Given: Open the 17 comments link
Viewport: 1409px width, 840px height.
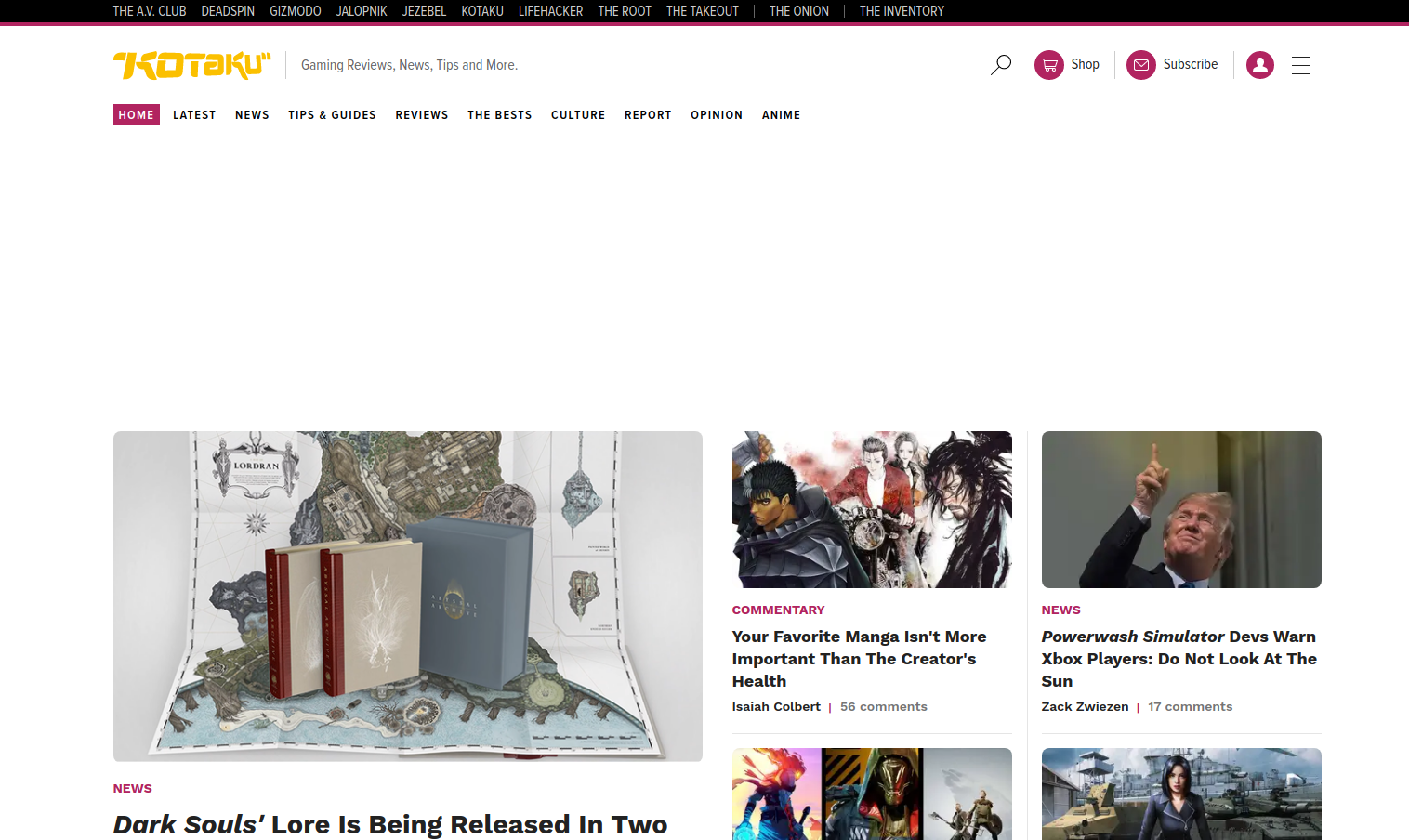Looking at the screenshot, I should tap(1191, 707).
